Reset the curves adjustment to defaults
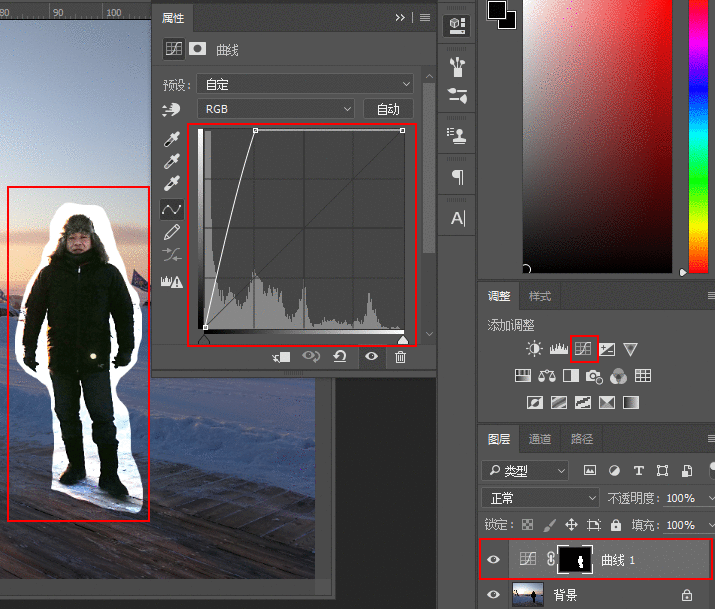 (x=340, y=357)
